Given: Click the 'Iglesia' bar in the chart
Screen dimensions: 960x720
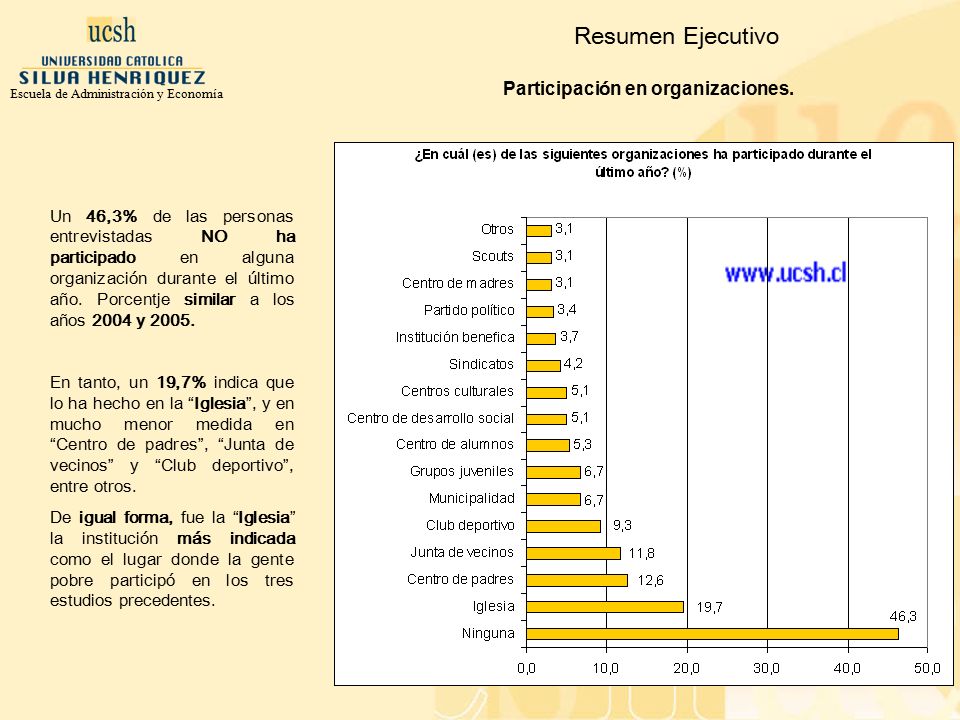Looking at the screenshot, I should pos(605,607).
